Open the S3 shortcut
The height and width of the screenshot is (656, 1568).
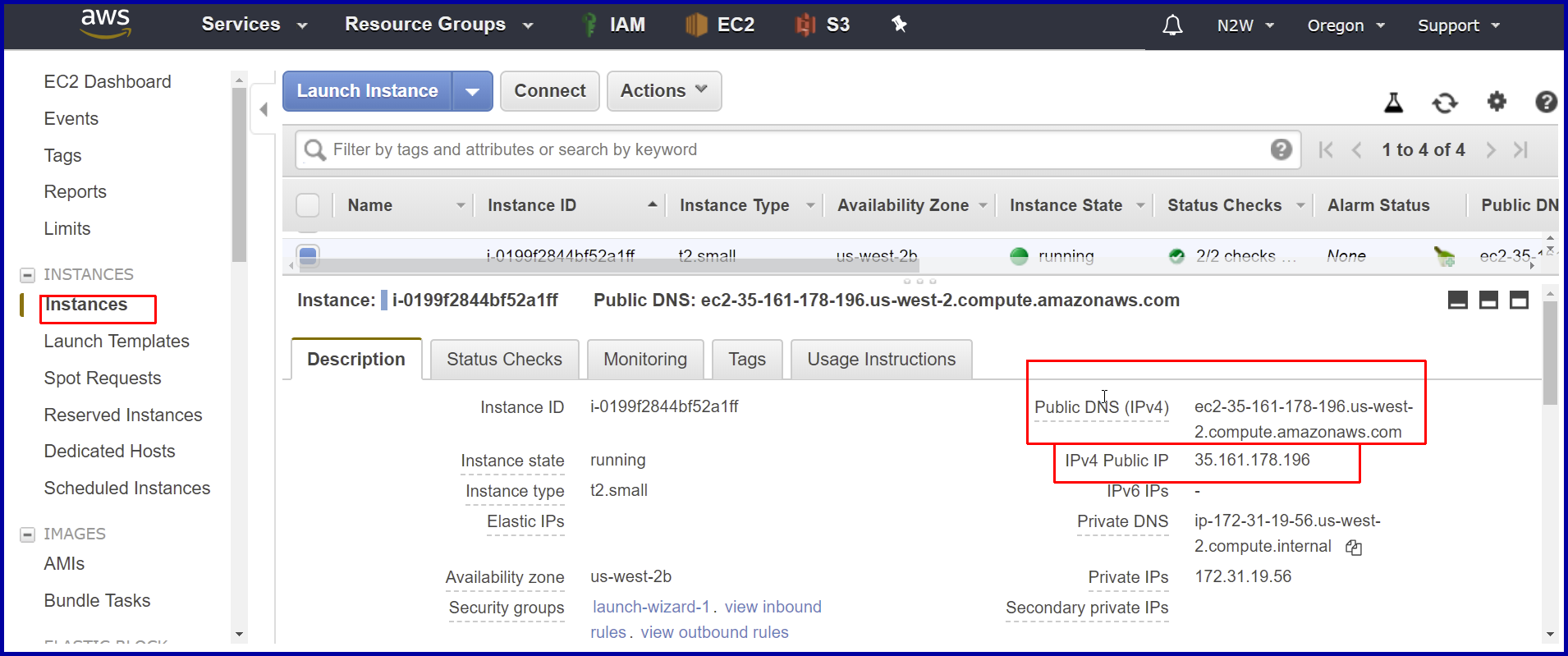(823, 25)
